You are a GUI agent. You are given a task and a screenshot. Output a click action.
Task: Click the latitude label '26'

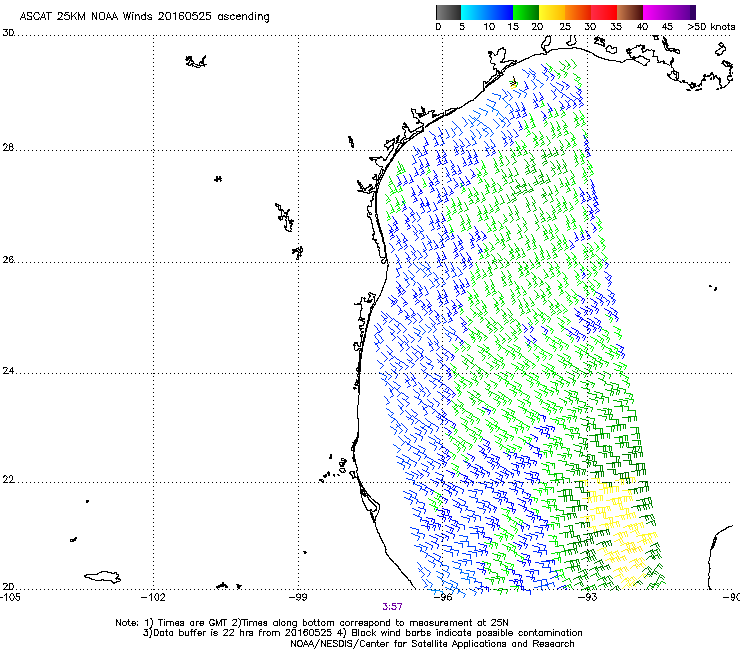pos(8,260)
